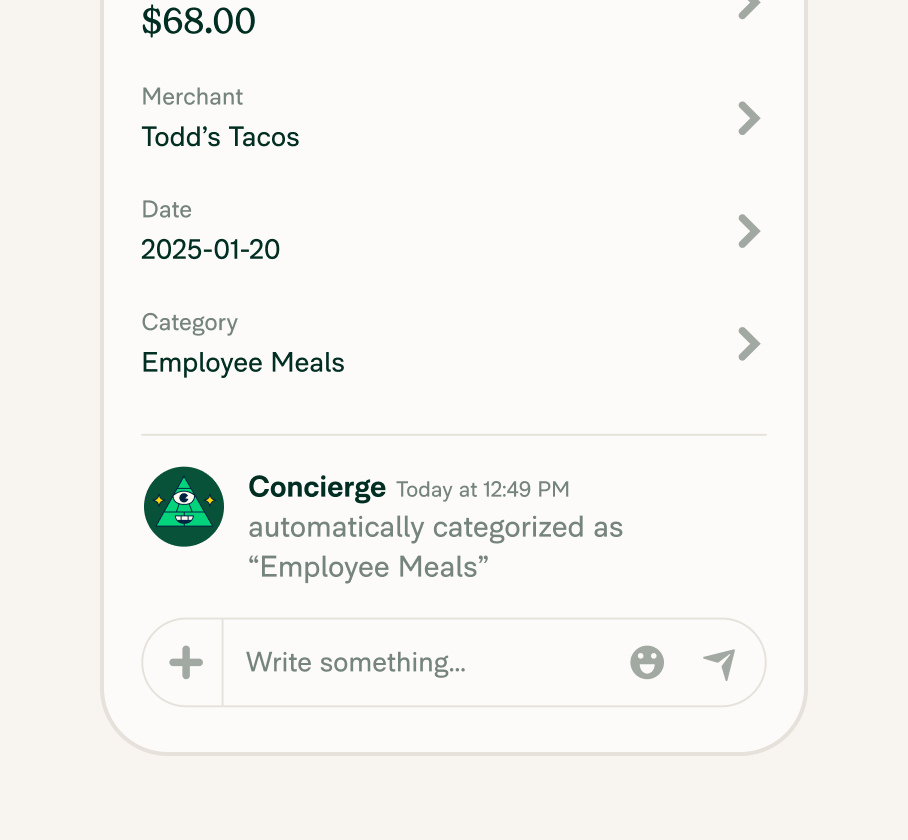
Task: Click the Date field label
Action: tap(167, 210)
